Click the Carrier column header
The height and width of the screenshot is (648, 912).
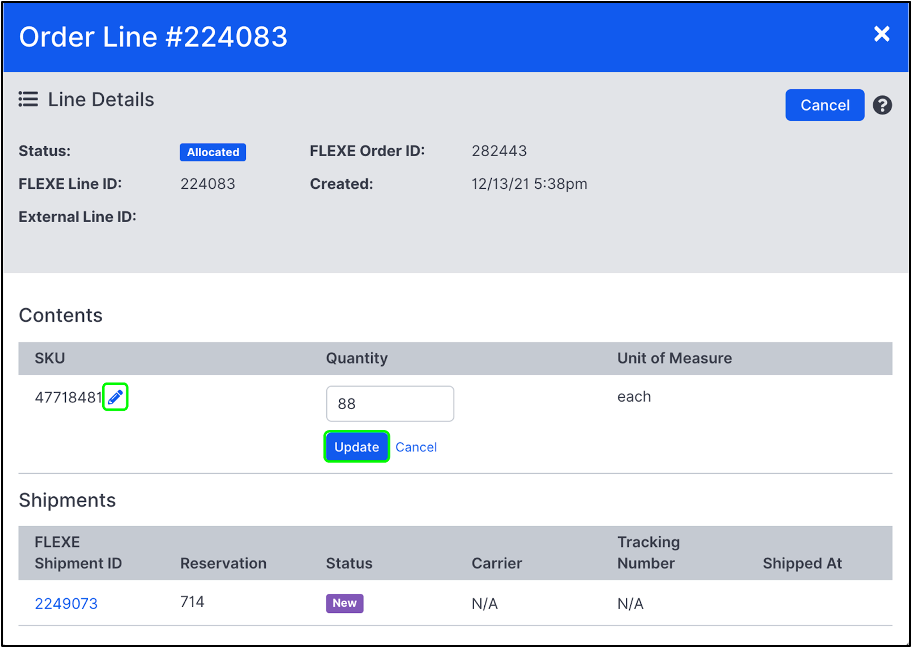497,564
